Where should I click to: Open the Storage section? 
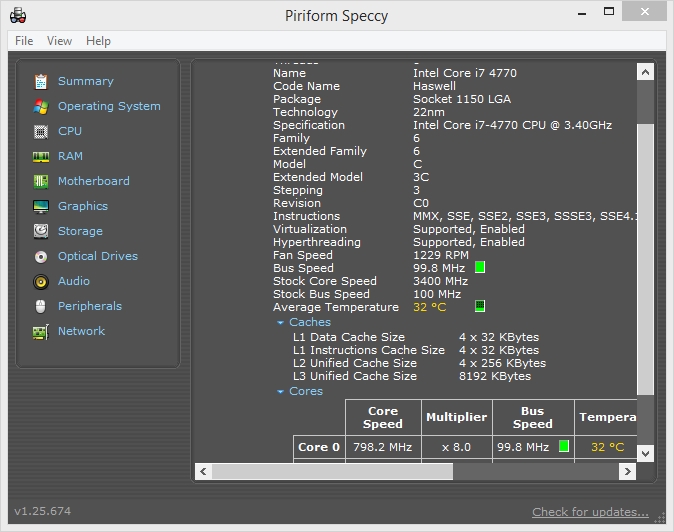click(x=80, y=231)
